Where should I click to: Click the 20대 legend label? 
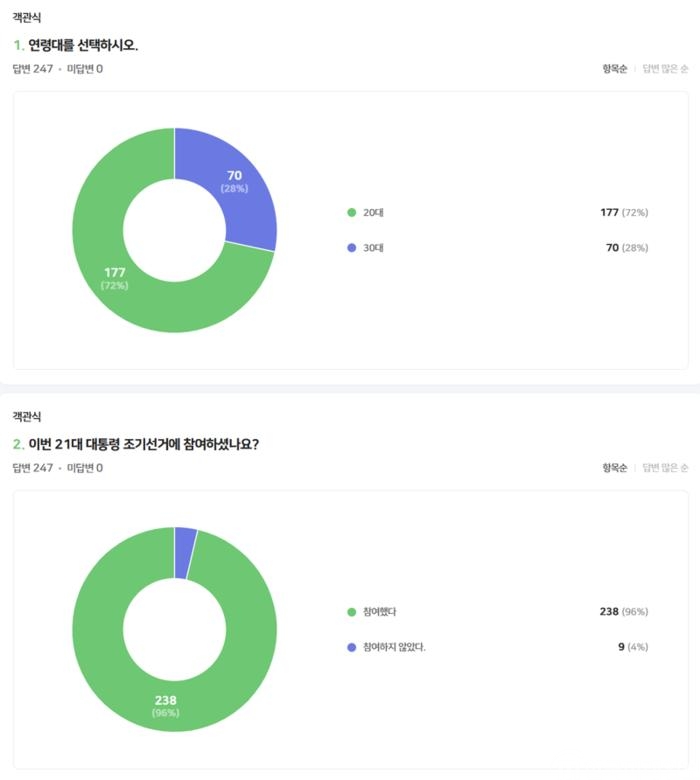373,212
